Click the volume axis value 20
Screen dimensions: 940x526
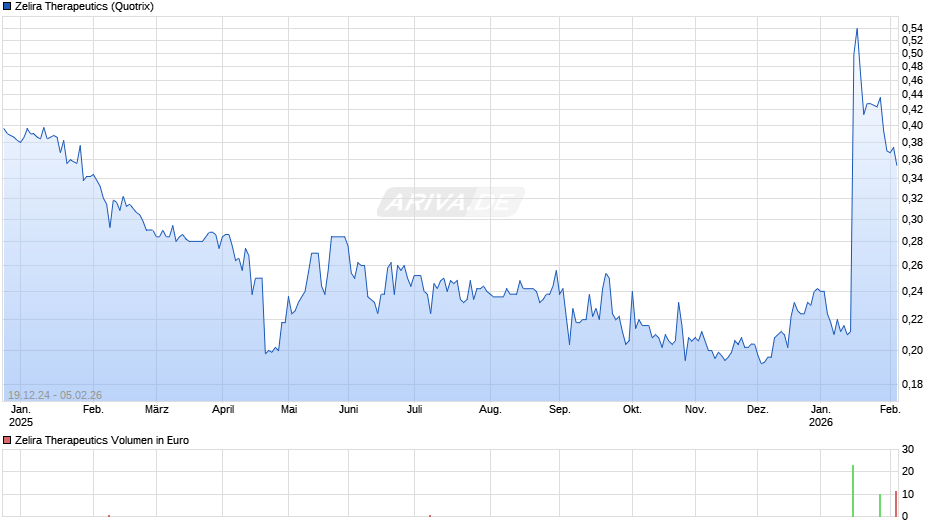[908, 471]
